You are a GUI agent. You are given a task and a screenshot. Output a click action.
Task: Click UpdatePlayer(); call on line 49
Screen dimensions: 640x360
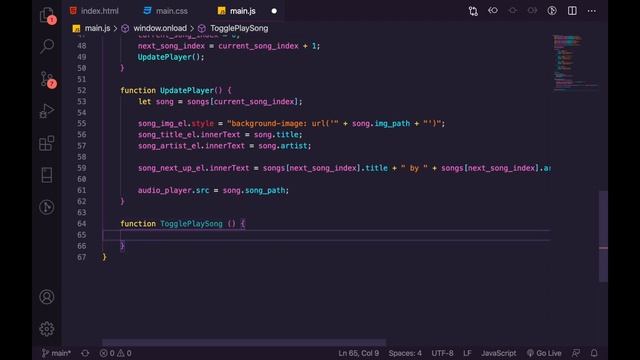pos(171,57)
